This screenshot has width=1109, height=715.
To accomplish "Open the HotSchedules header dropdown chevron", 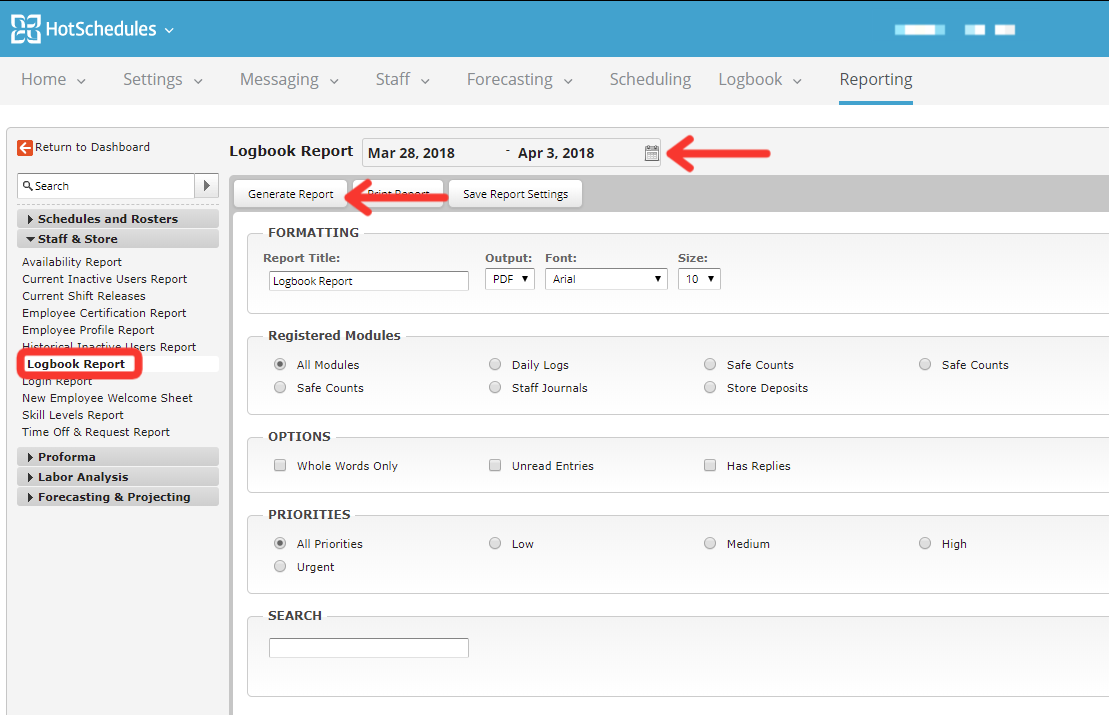I will (169, 30).
